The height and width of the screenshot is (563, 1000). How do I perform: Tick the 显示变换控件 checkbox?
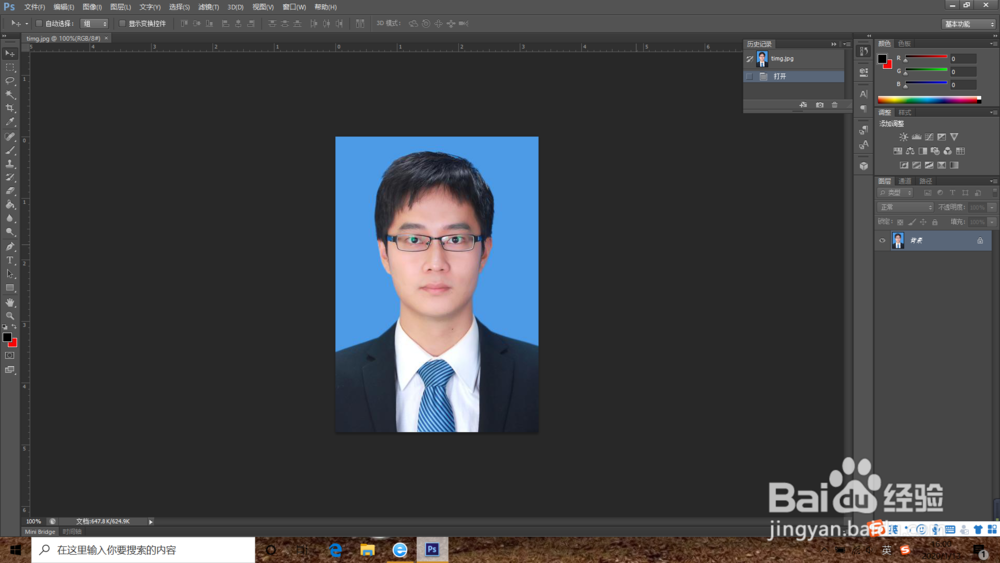coord(123,23)
